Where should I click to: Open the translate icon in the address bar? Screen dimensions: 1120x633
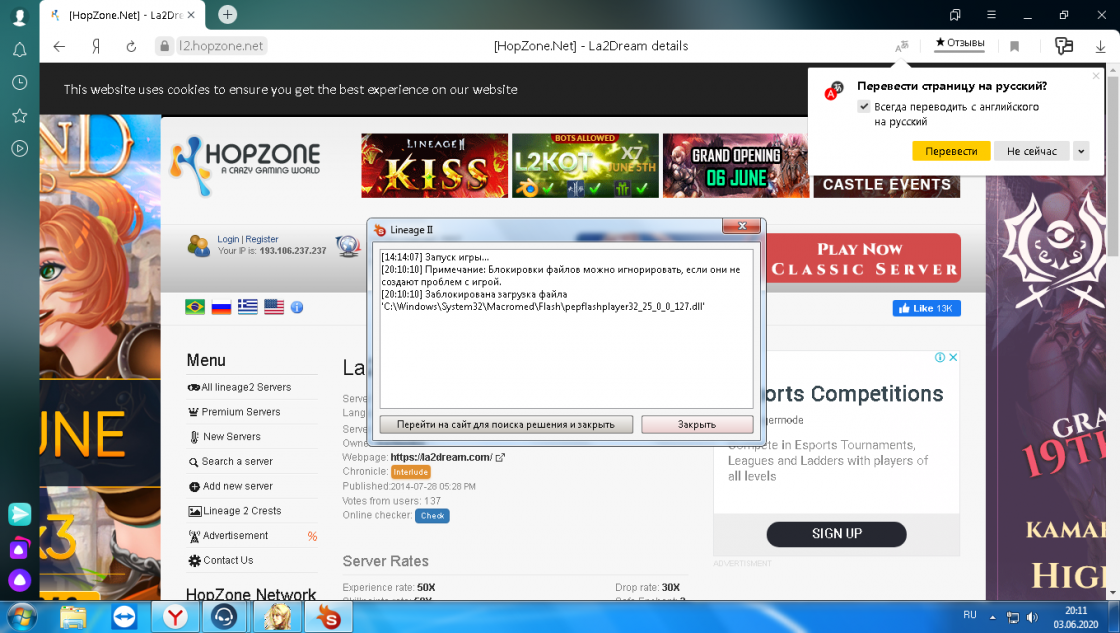pyautogui.click(x=902, y=46)
